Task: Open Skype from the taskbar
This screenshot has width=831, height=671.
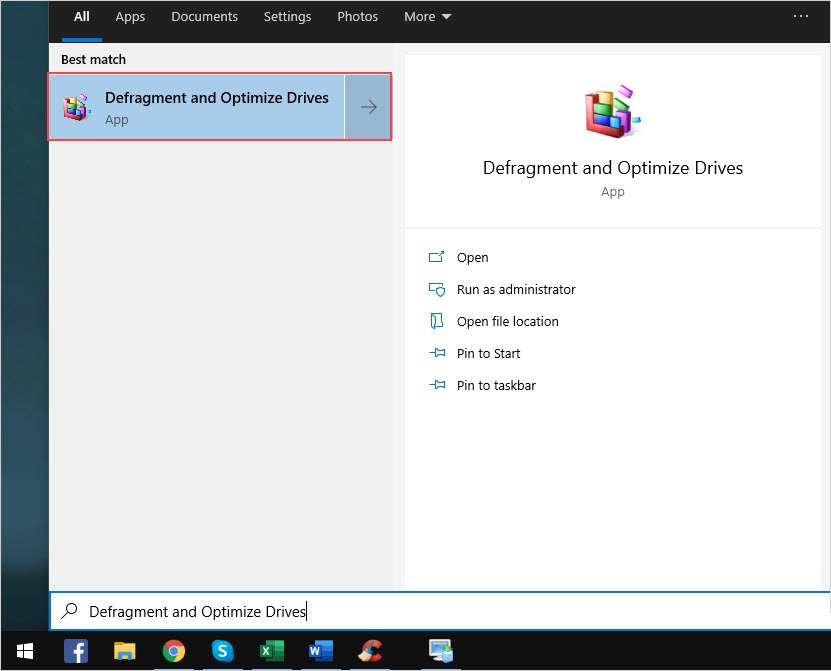Action: tap(222, 651)
